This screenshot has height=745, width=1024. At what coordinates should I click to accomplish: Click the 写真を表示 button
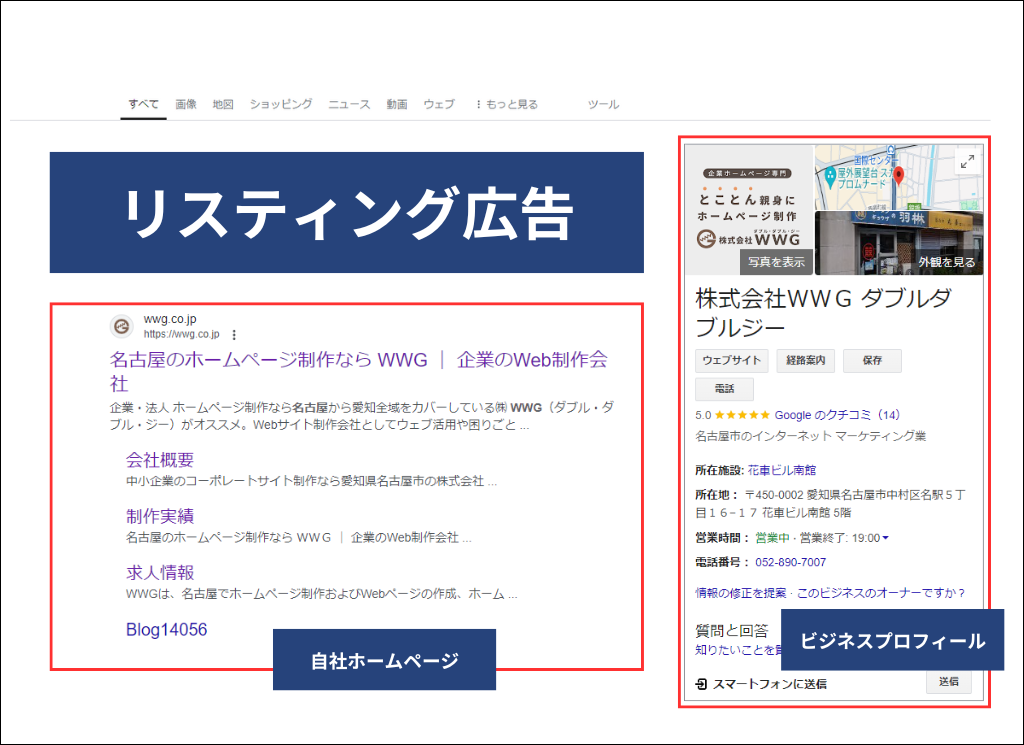776,261
